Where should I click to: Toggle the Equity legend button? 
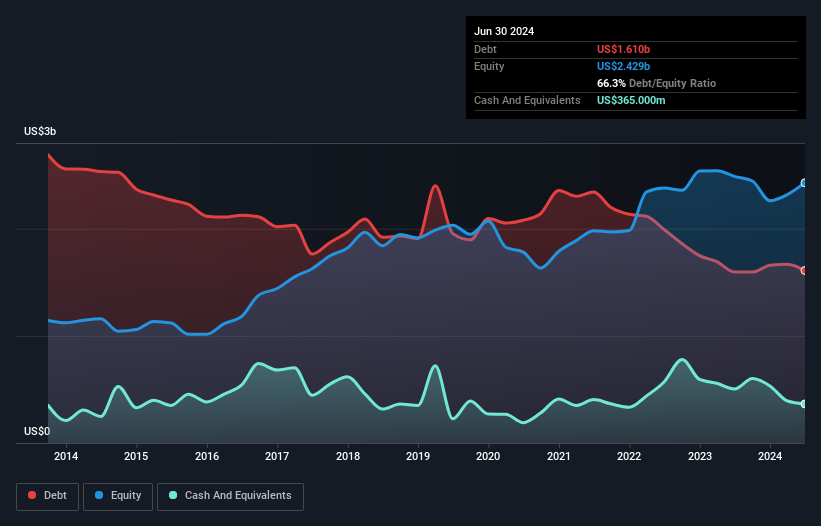tap(118, 496)
